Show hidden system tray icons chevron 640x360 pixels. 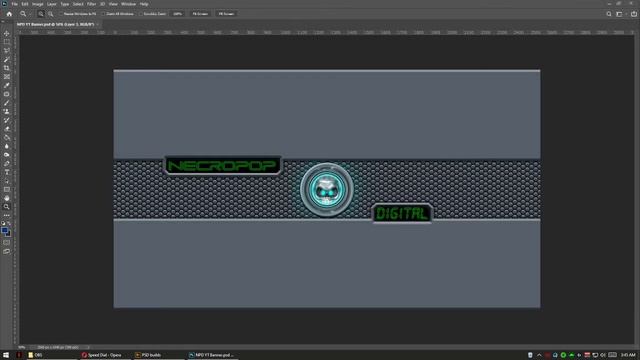point(539,355)
